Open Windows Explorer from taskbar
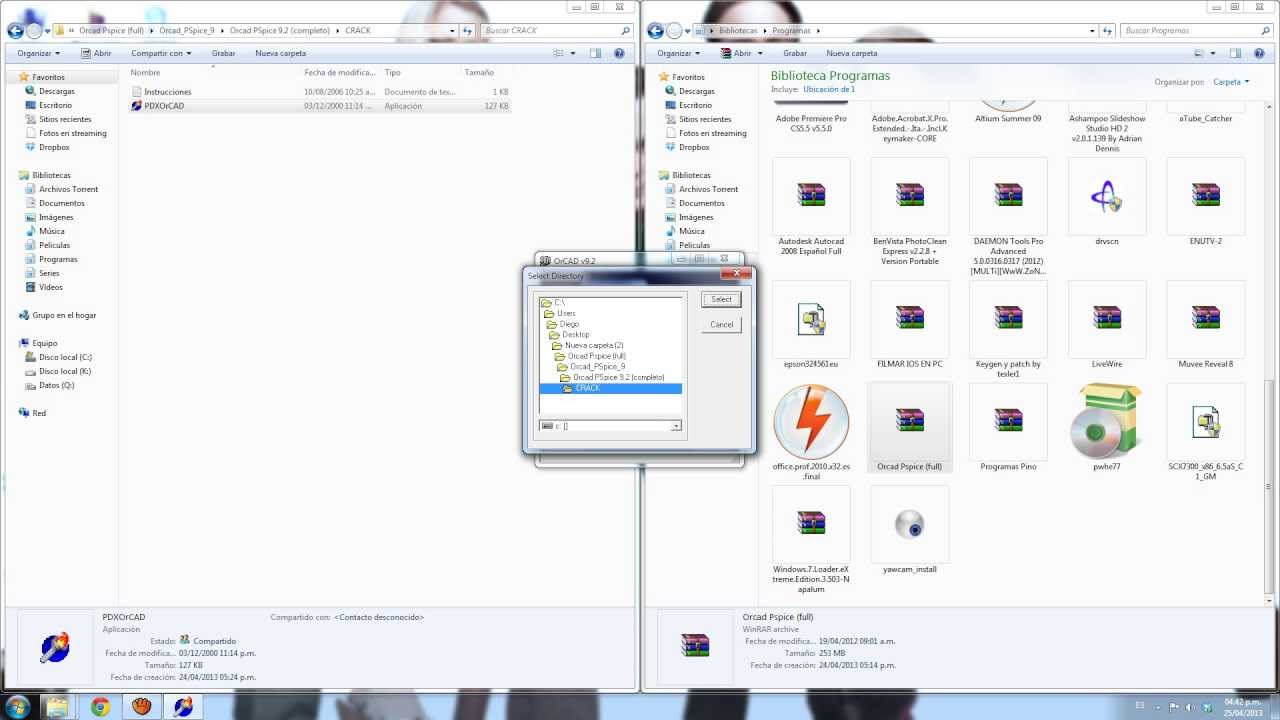 [58, 707]
